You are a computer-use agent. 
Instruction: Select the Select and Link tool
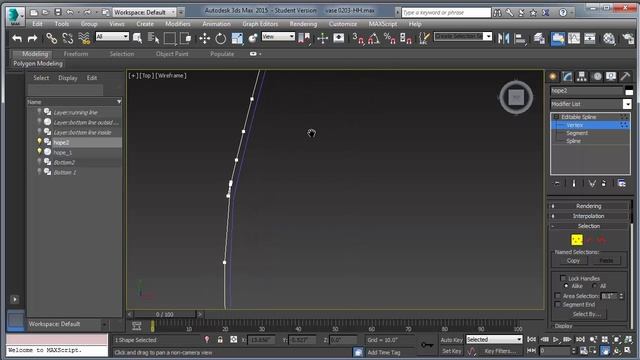pyautogui.click(x=51, y=38)
